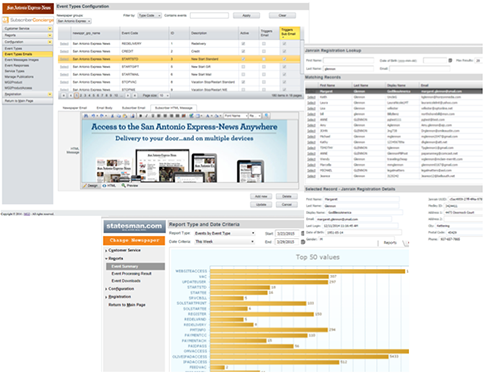Open Manage Publications in the sidebar
The width and height of the screenshot is (500, 374).
[x=19, y=77]
